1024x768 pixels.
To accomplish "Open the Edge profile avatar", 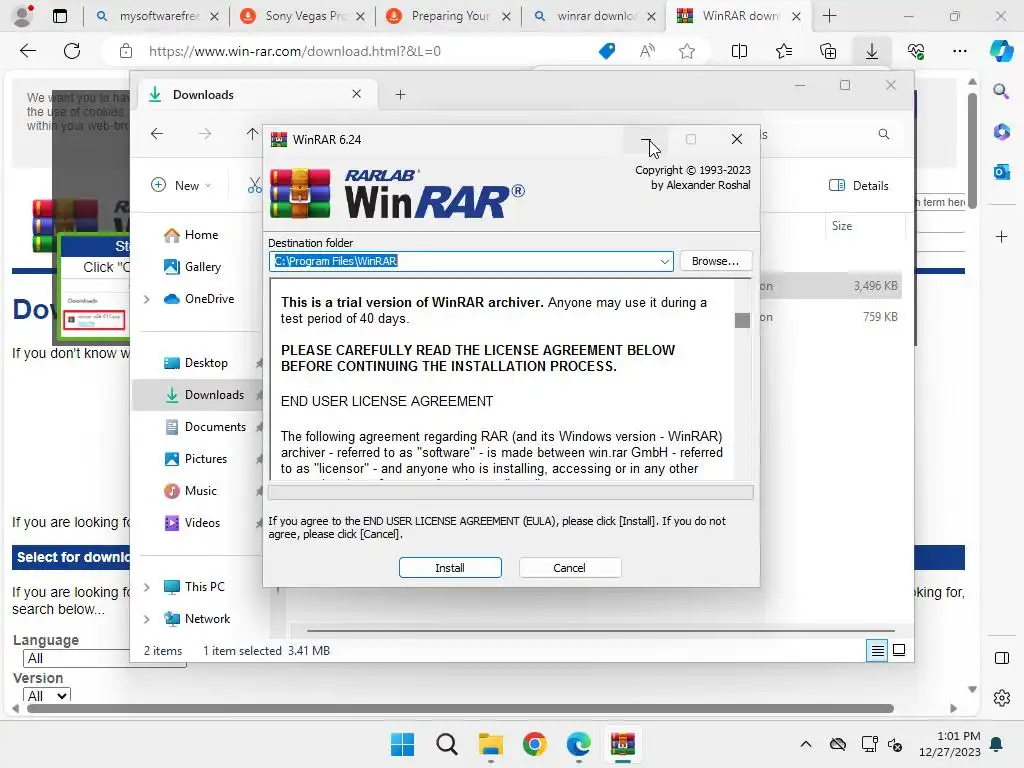I will pos(23,16).
